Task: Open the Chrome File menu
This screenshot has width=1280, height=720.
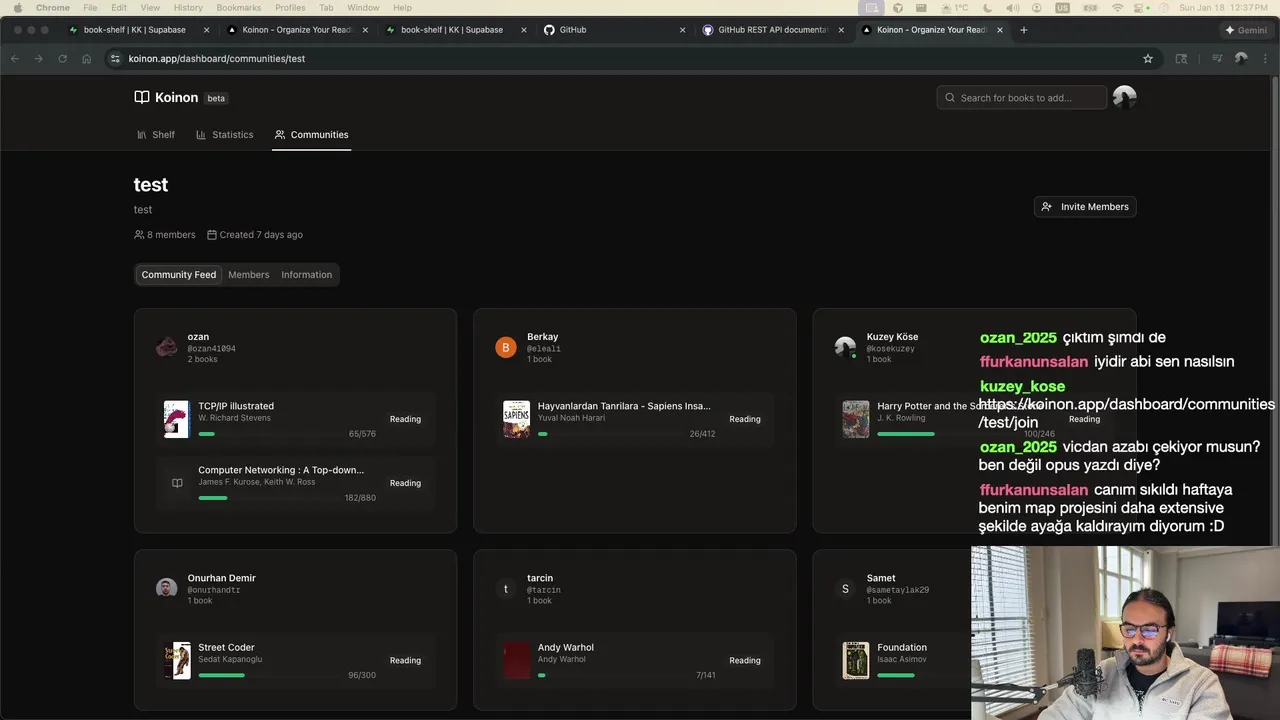Action: tap(90, 7)
